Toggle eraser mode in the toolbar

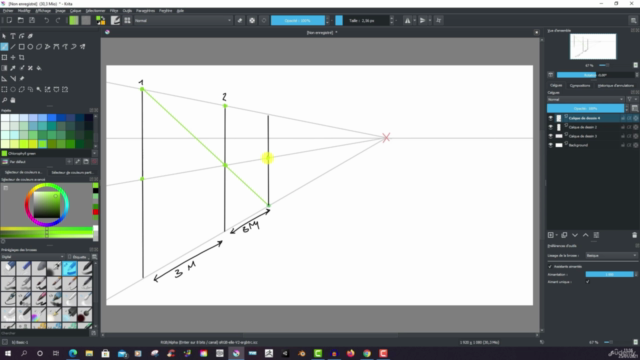pyautogui.click(x=240, y=20)
